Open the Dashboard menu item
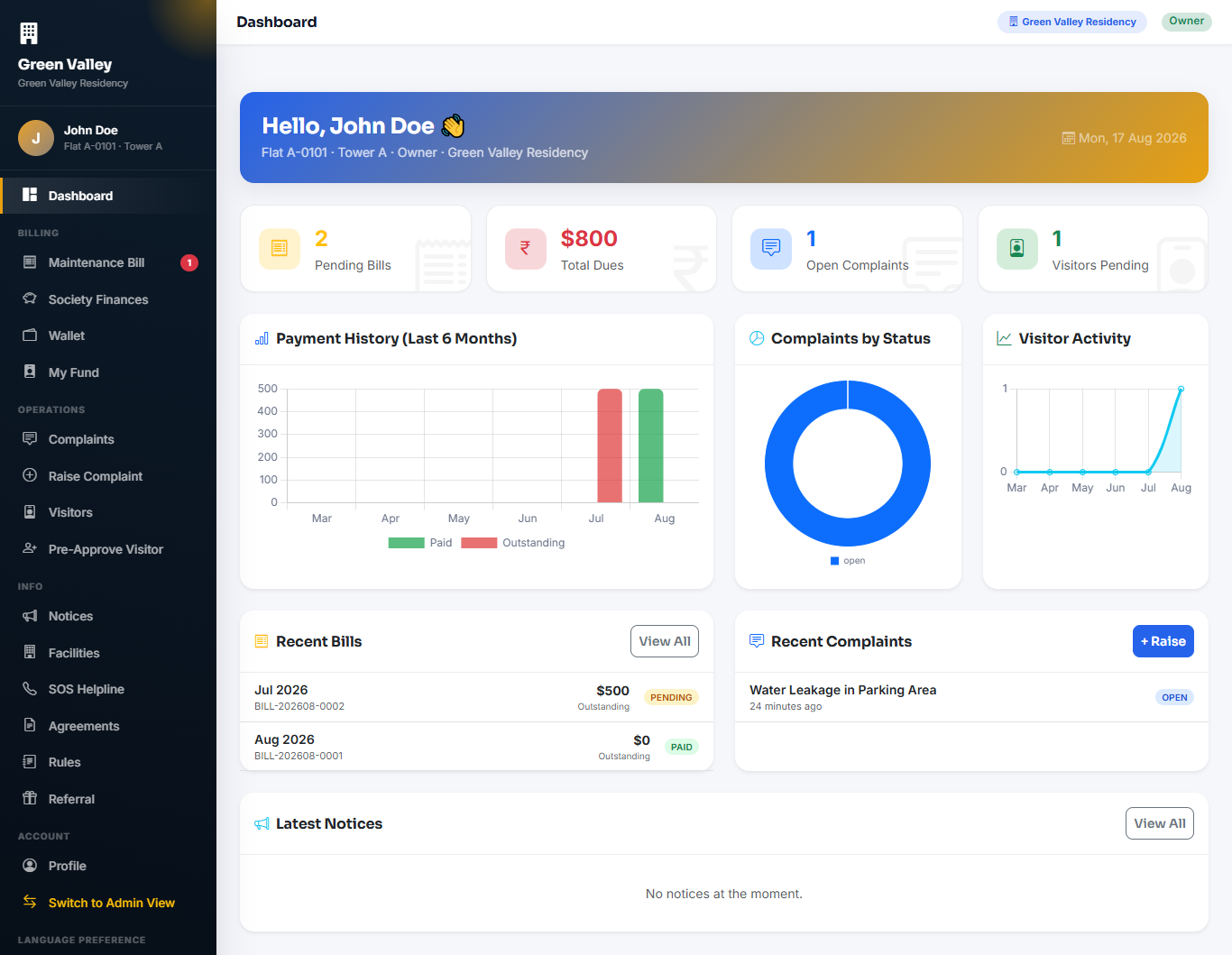The height and width of the screenshot is (955, 1232). pyautogui.click(x=108, y=196)
